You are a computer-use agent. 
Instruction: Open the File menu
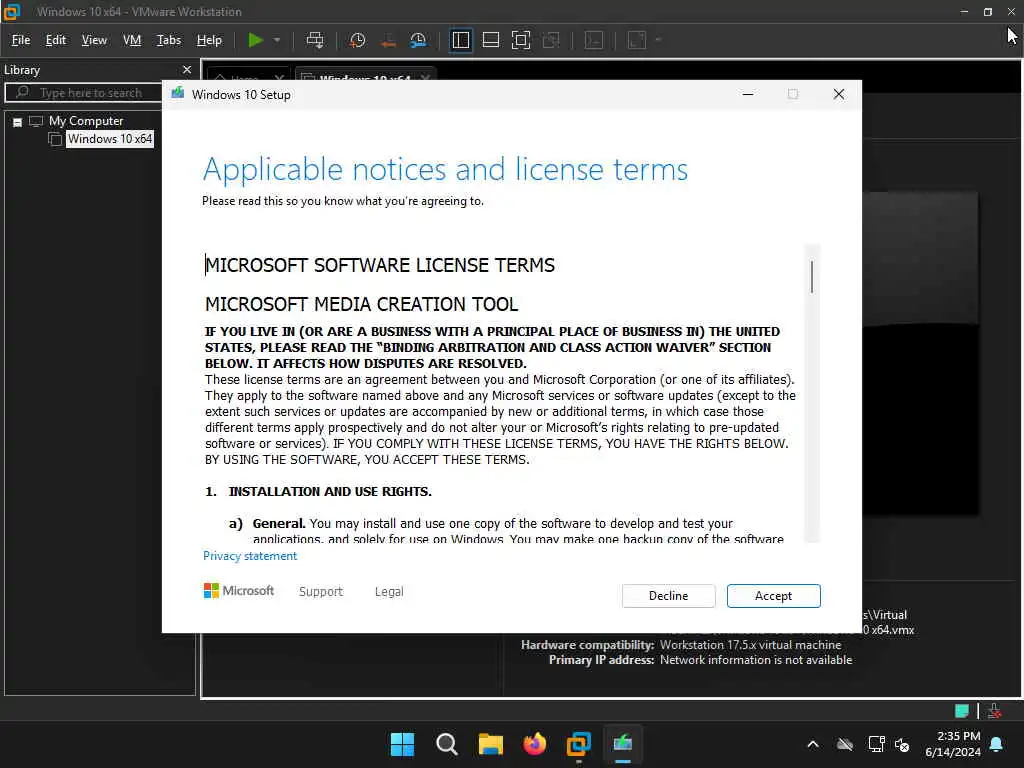[x=21, y=40]
